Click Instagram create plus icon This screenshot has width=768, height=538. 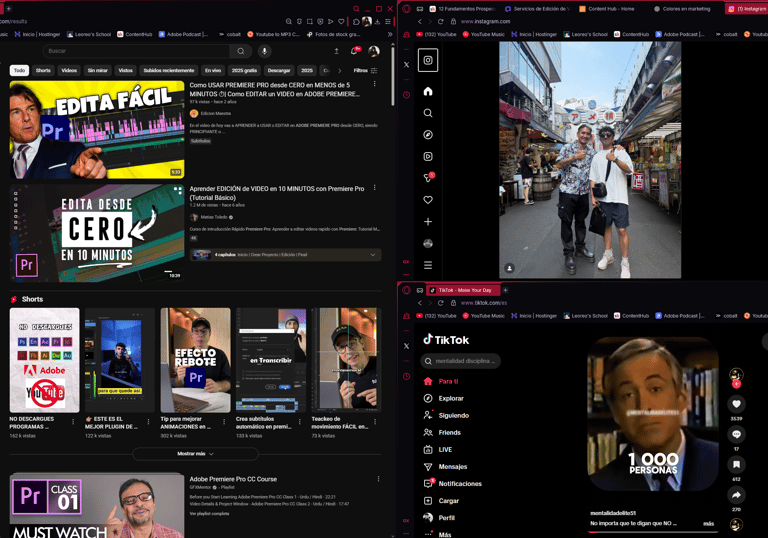(x=428, y=221)
